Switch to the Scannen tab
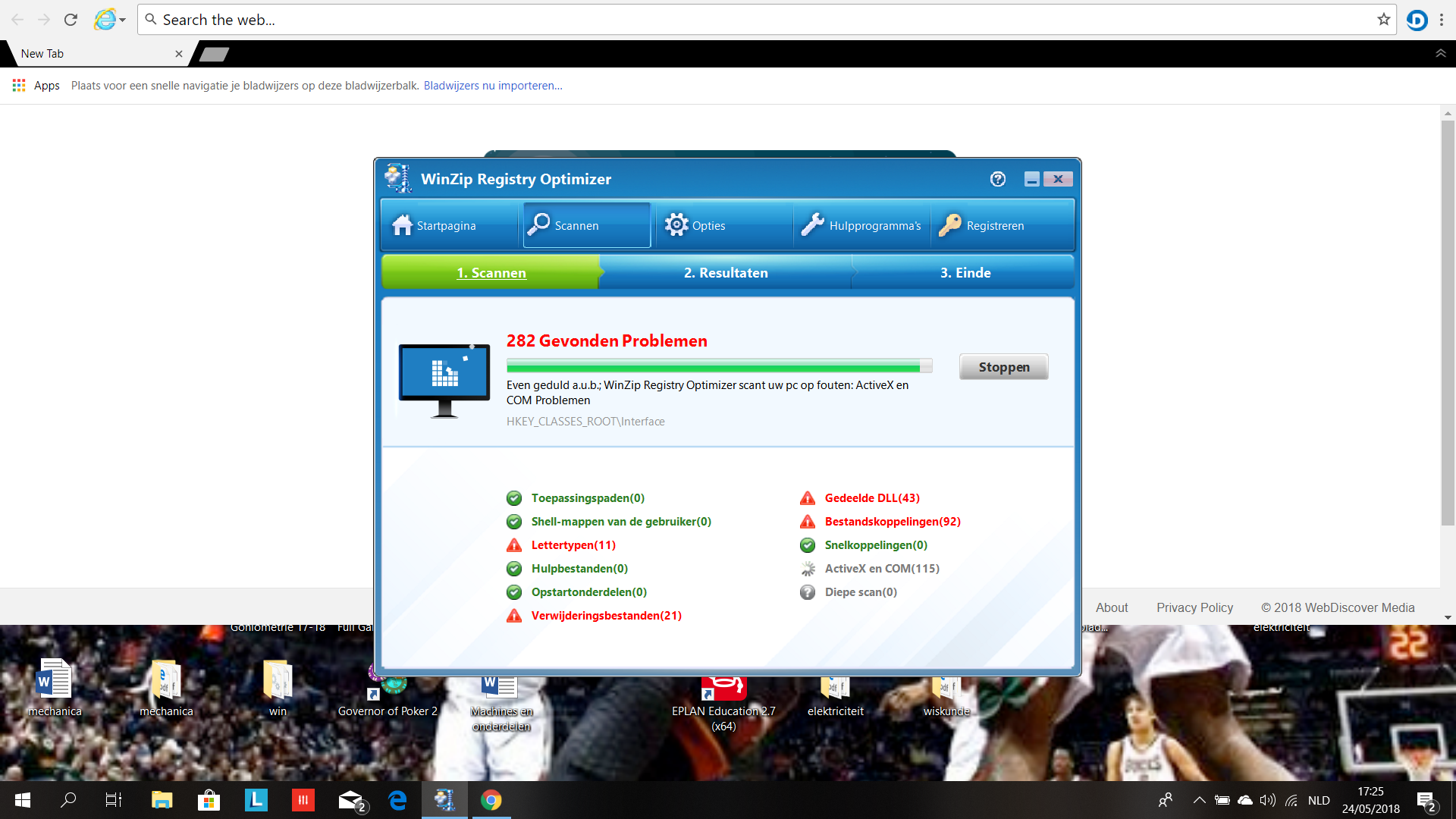Viewport: 1456px width, 819px height. tap(587, 225)
